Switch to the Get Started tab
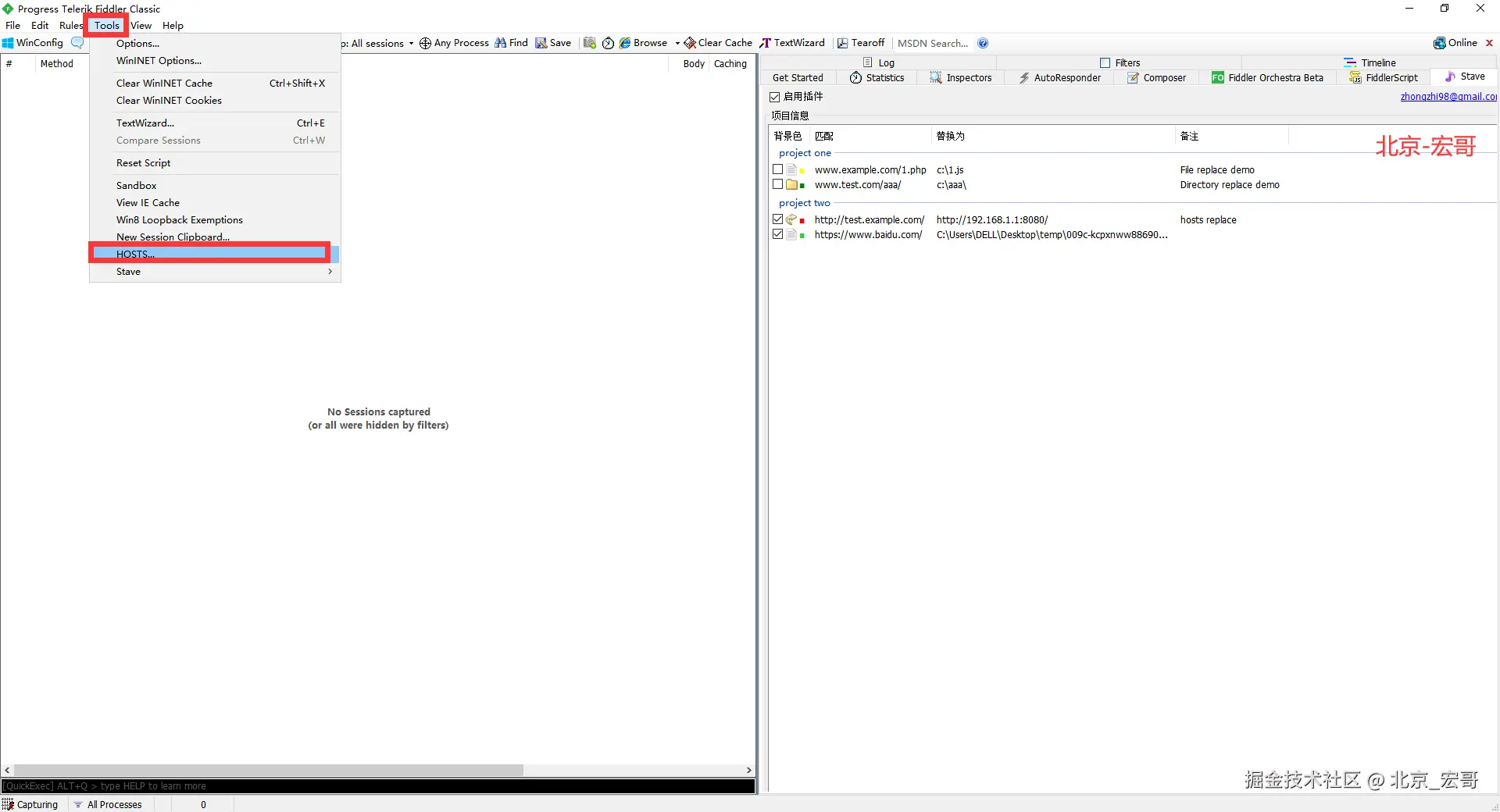Image resolution: width=1500 pixels, height=812 pixels. click(x=798, y=77)
